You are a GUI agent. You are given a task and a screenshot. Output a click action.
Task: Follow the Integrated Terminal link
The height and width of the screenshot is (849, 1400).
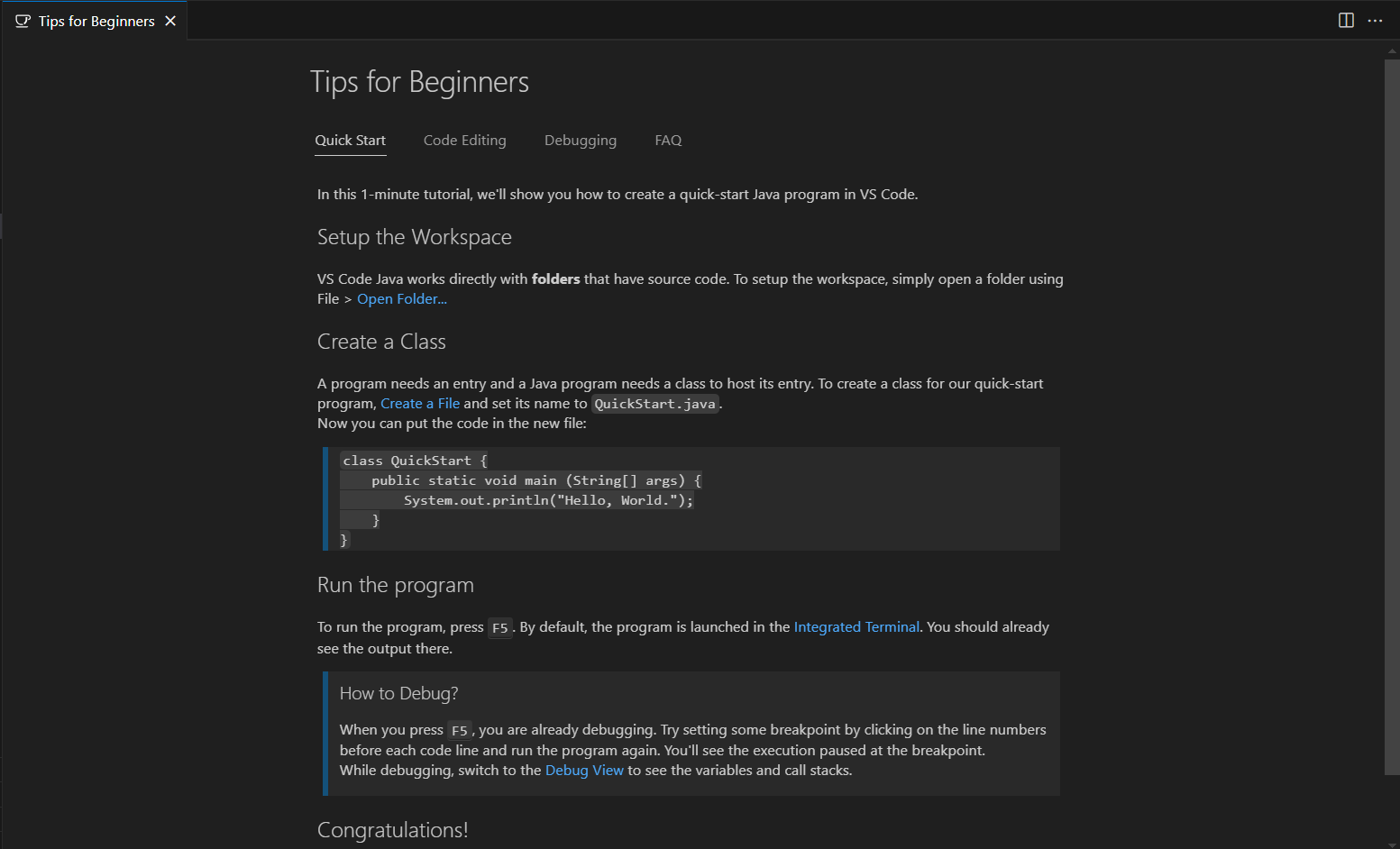coord(856,627)
